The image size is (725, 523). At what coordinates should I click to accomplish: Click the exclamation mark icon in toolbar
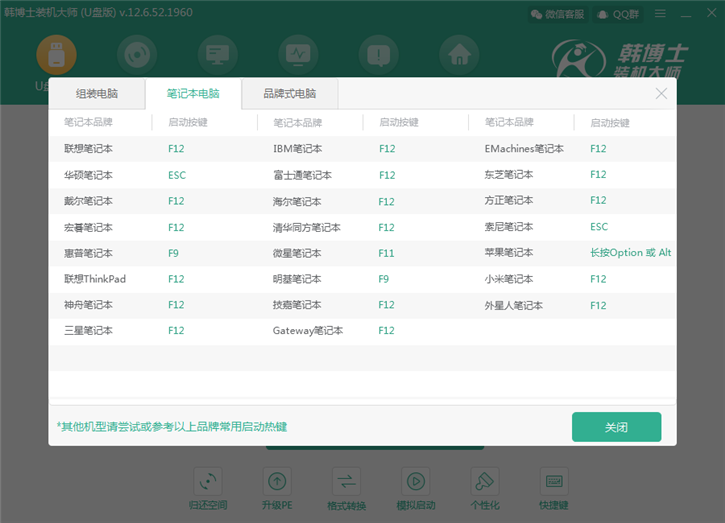[378, 54]
